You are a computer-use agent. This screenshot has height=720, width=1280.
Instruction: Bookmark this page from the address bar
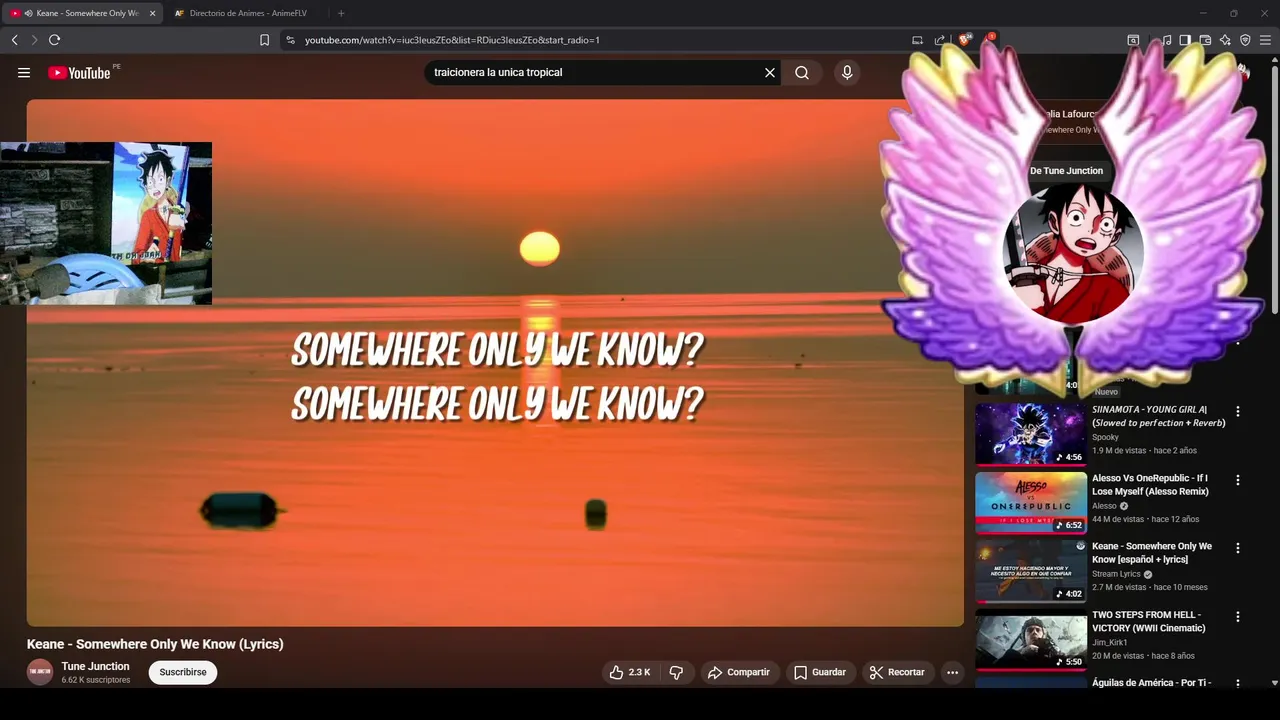(264, 40)
